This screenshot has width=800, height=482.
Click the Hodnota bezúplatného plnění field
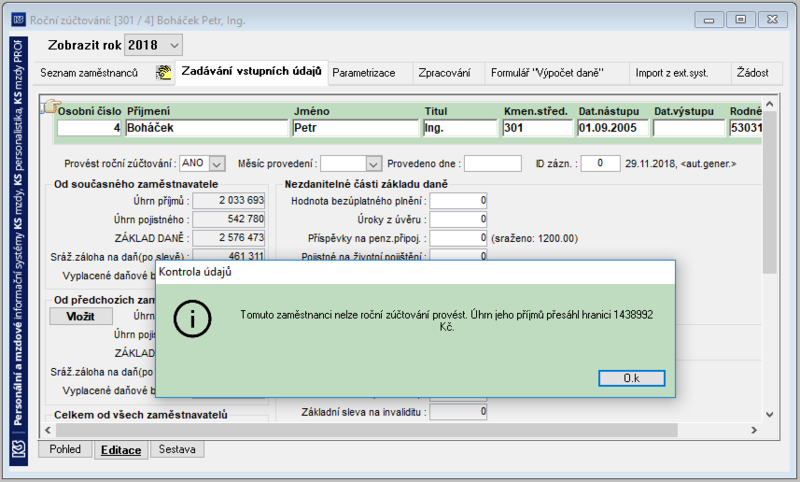pos(458,201)
